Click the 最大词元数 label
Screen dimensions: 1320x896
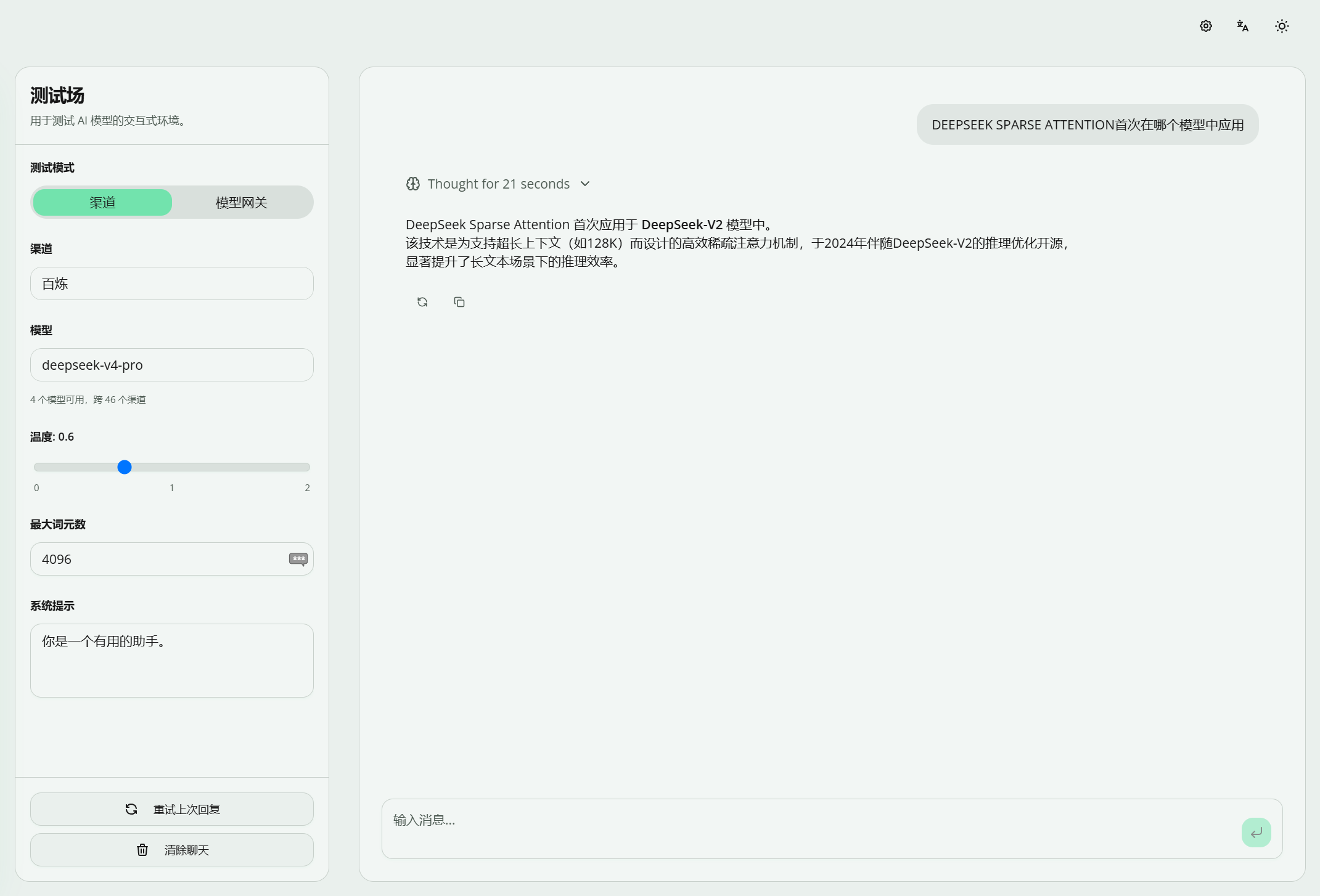[58, 524]
